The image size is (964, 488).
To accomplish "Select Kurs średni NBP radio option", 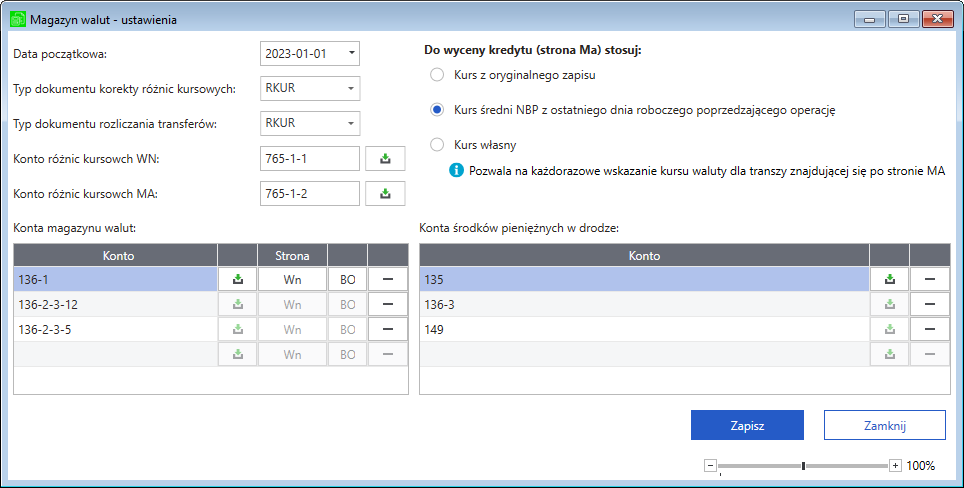I will pyautogui.click(x=436, y=110).
